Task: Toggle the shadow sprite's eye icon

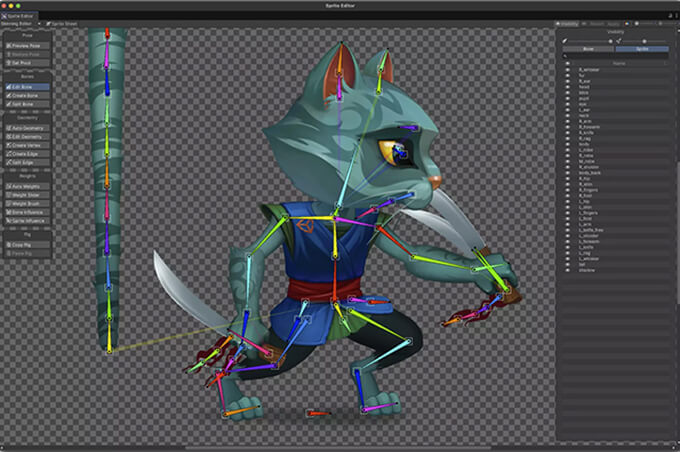Action: pyautogui.click(x=567, y=269)
